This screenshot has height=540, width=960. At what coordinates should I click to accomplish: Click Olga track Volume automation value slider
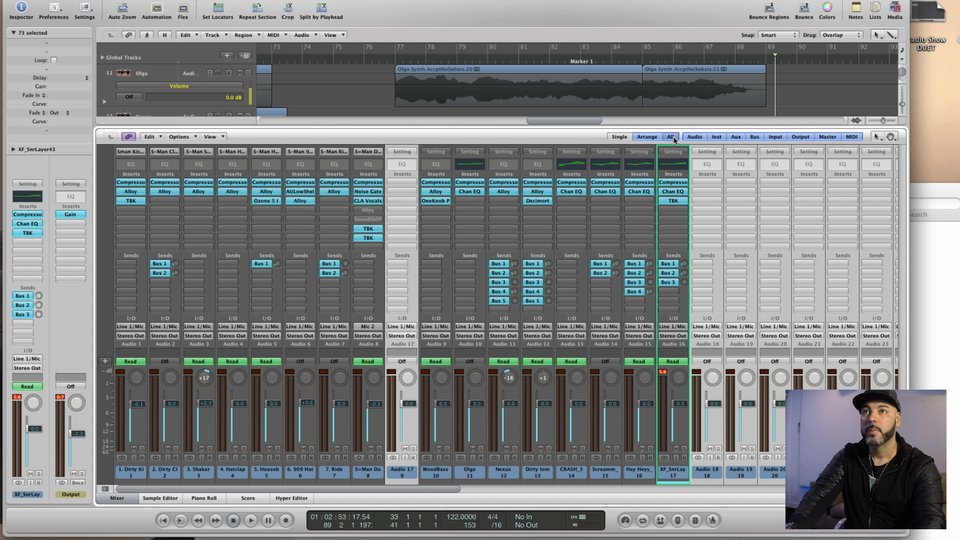click(x=195, y=97)
